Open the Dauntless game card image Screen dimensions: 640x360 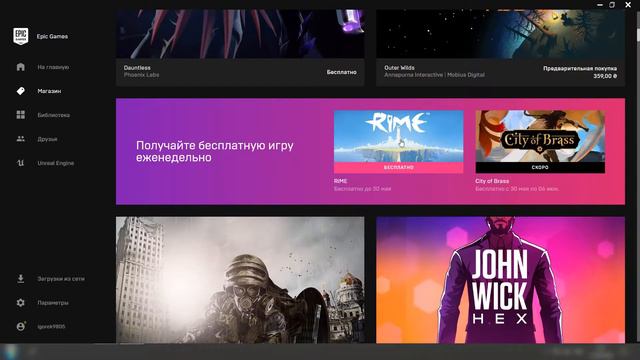pos(240,34)
